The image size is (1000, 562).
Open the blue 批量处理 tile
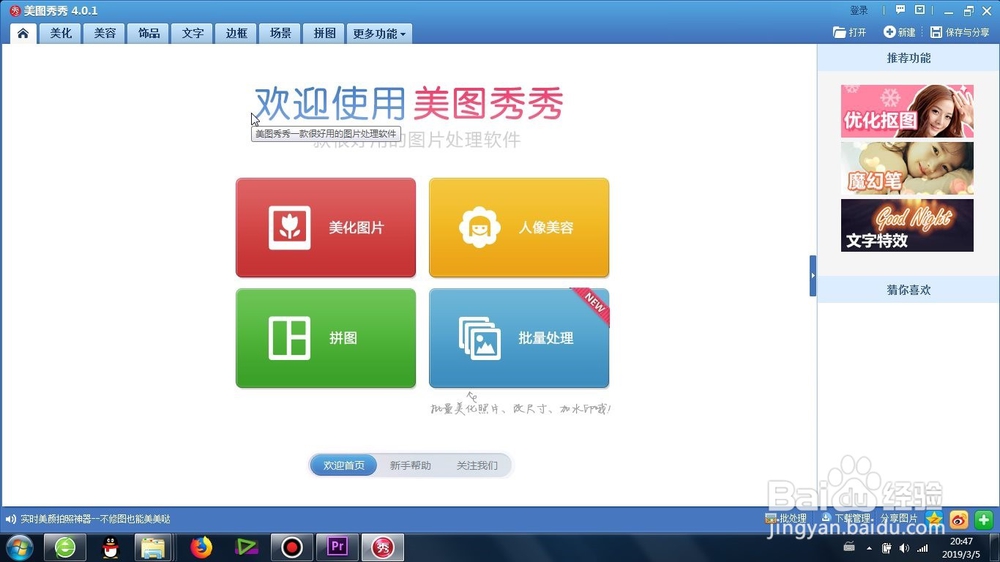tap(518, 338)
